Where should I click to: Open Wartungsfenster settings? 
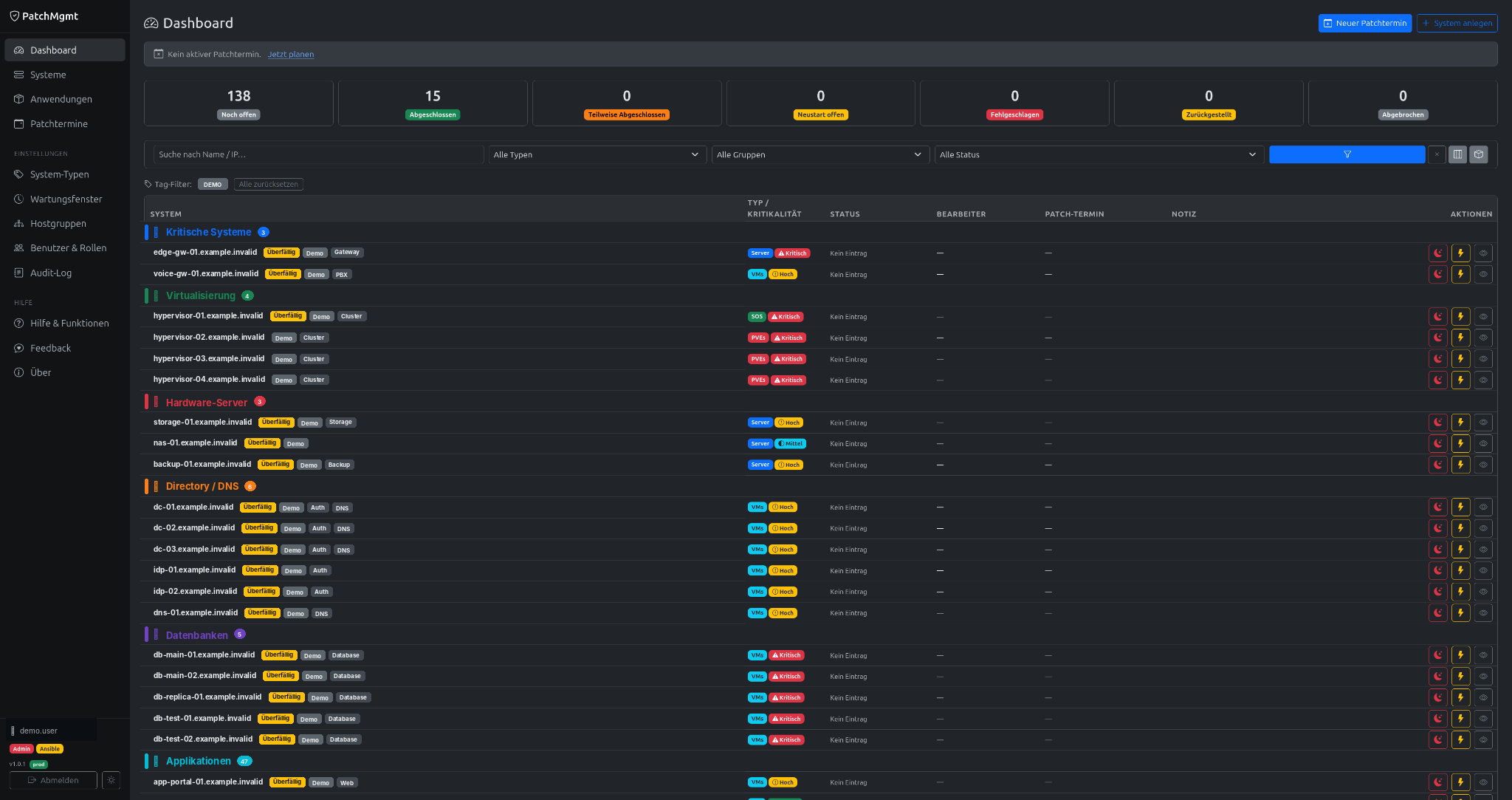(64, 199)
